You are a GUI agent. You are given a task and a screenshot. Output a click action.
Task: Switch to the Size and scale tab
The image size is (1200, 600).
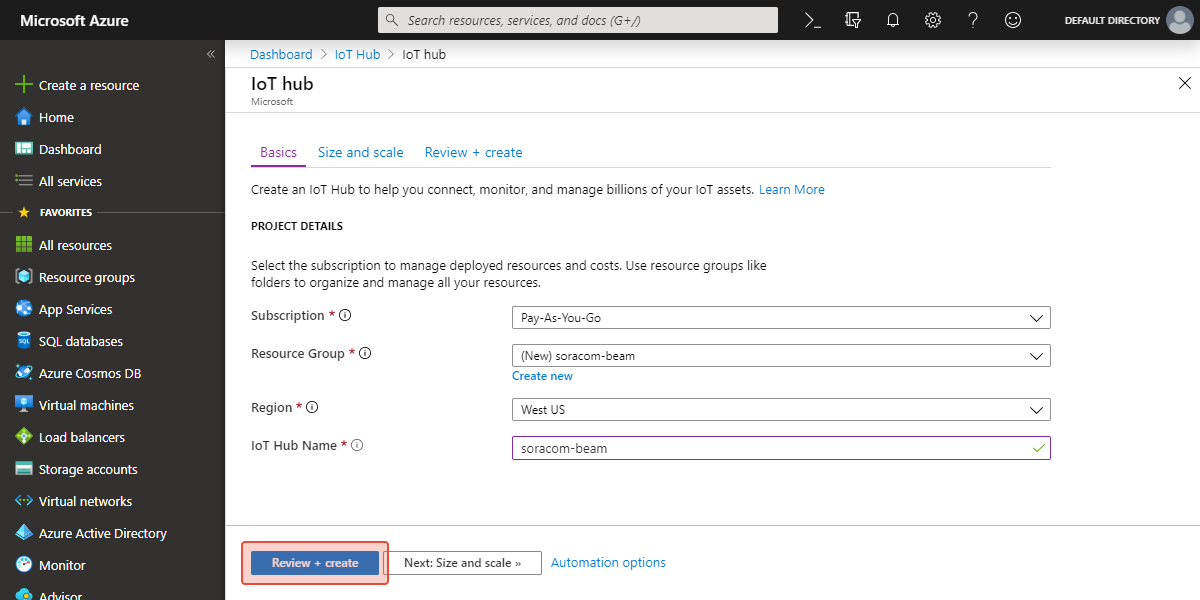pyautogui.click(x=360, y=153)
